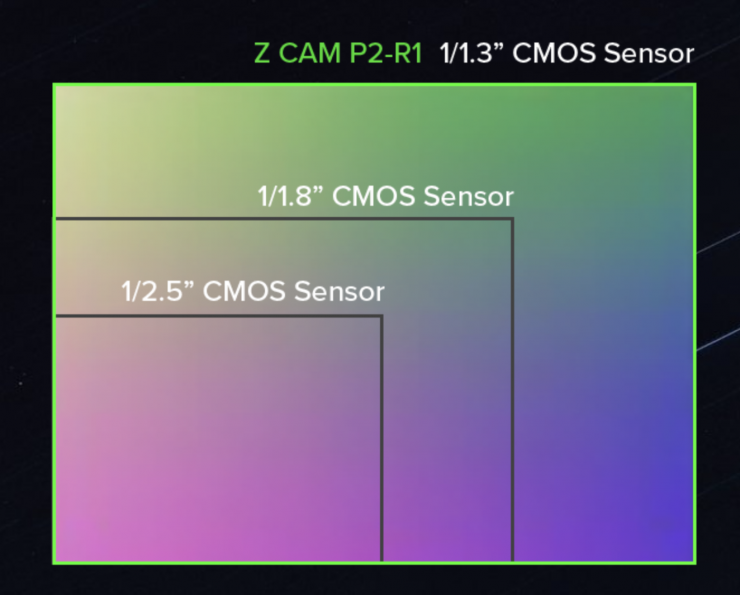Select the "1/1.3” CMOS Sensor" heading label
Screen dimensions: 740x595
pyautogui.click(x=566, y=53)
